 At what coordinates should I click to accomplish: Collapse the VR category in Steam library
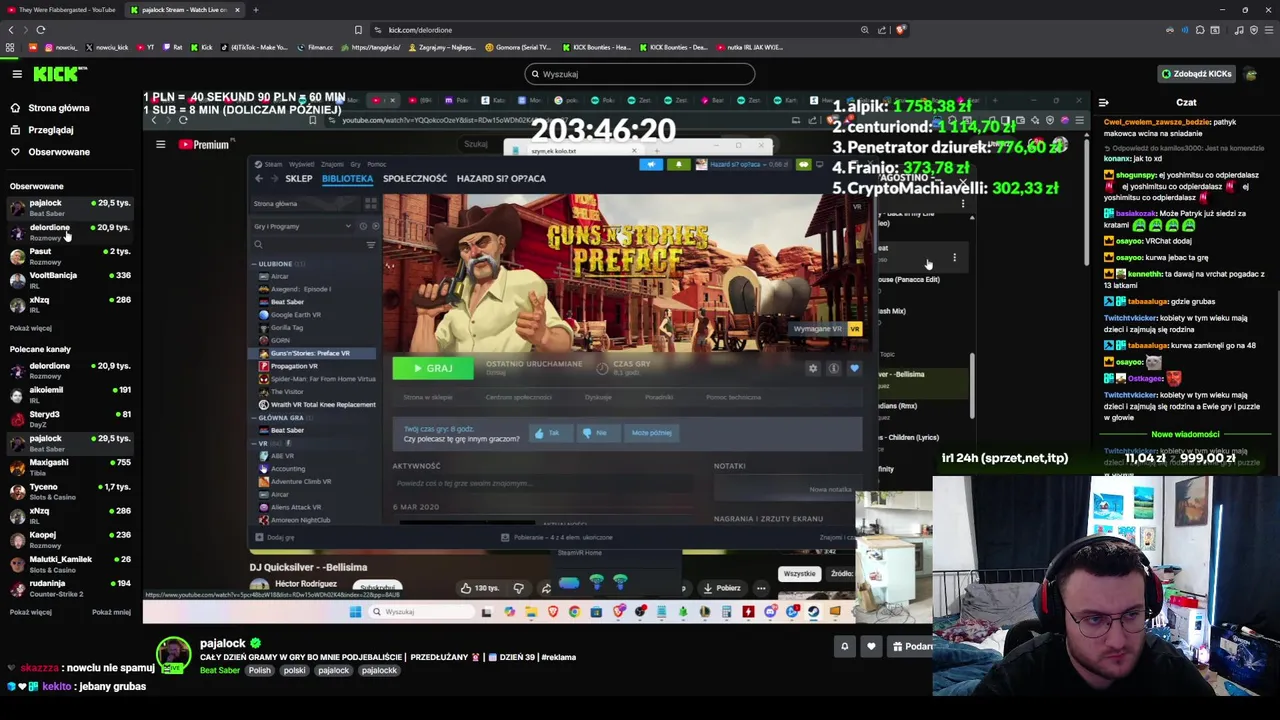[254, 443]
